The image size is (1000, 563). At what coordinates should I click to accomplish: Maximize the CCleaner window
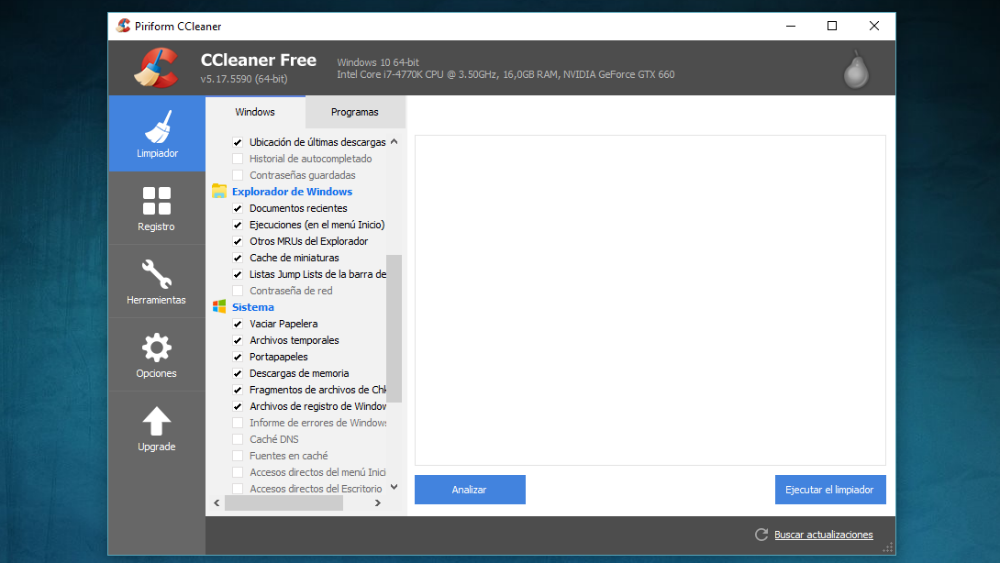(x=832, y=26)
